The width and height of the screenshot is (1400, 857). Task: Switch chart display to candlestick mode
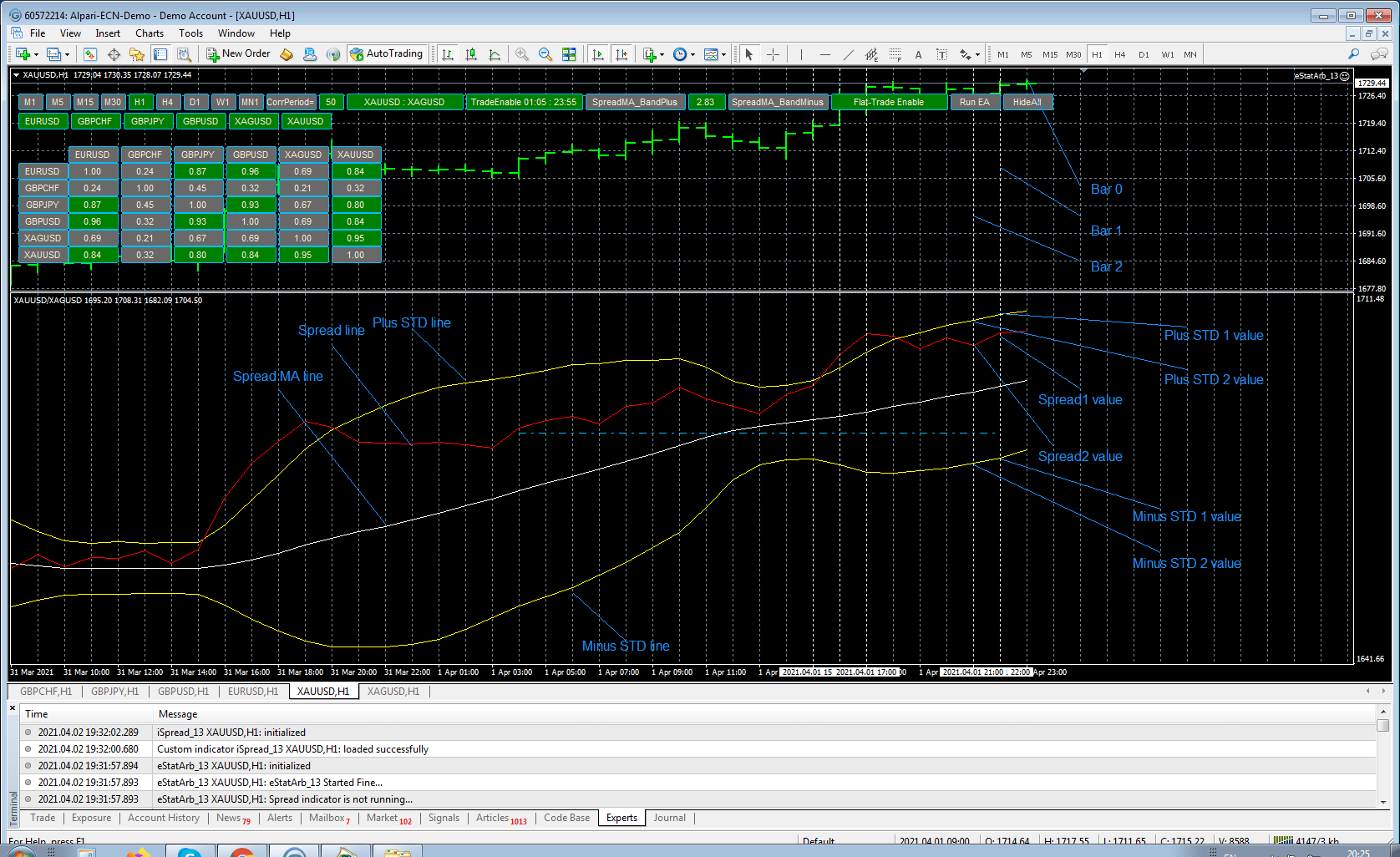click(472, 54)
